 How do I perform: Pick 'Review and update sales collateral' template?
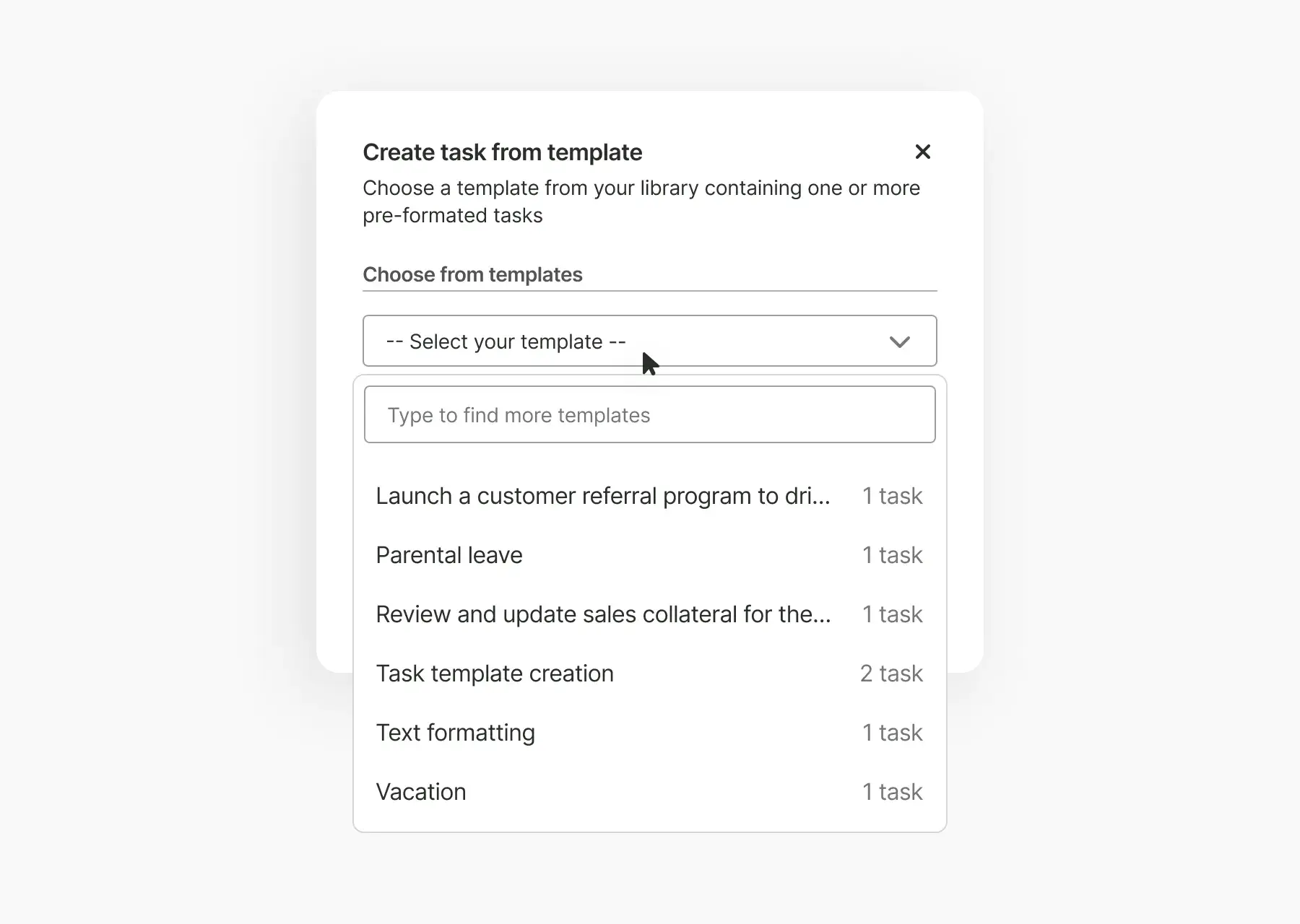click(x=603, y=614)
